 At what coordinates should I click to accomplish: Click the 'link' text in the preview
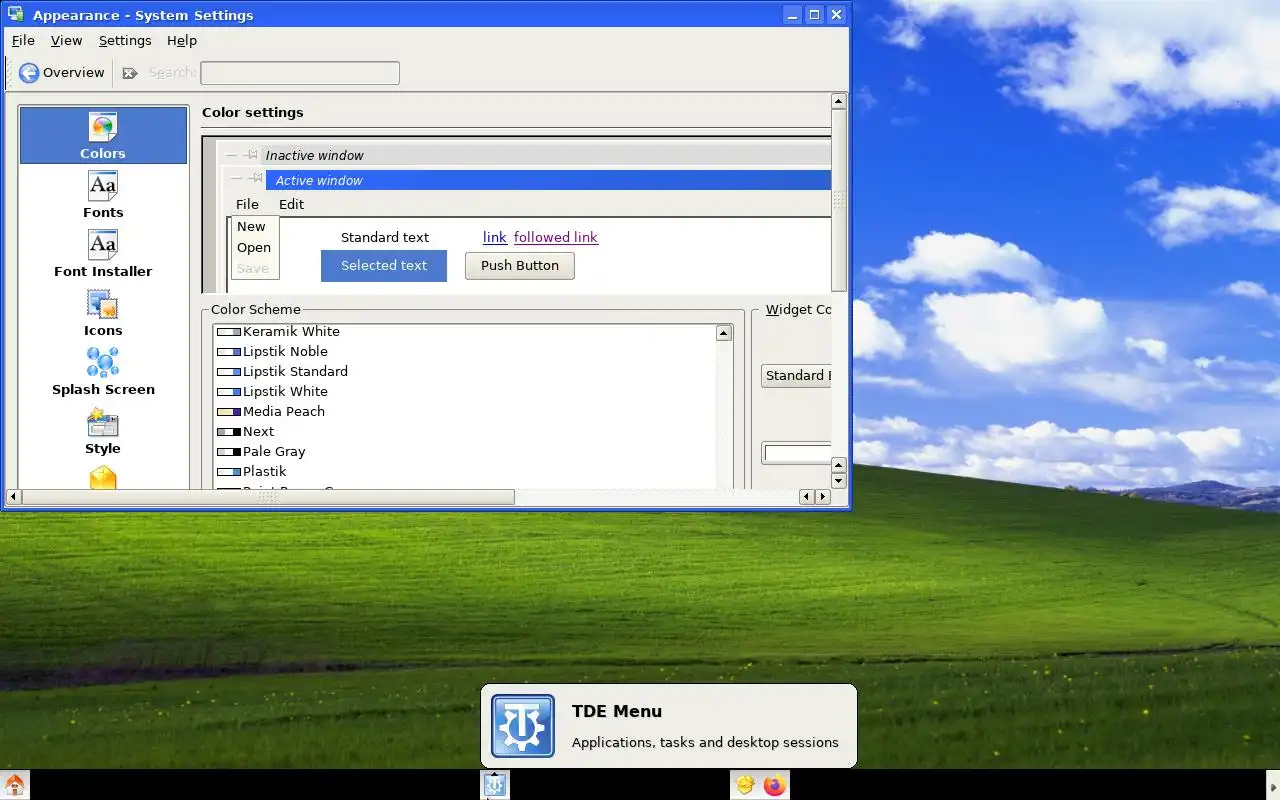tap(495, 237)
